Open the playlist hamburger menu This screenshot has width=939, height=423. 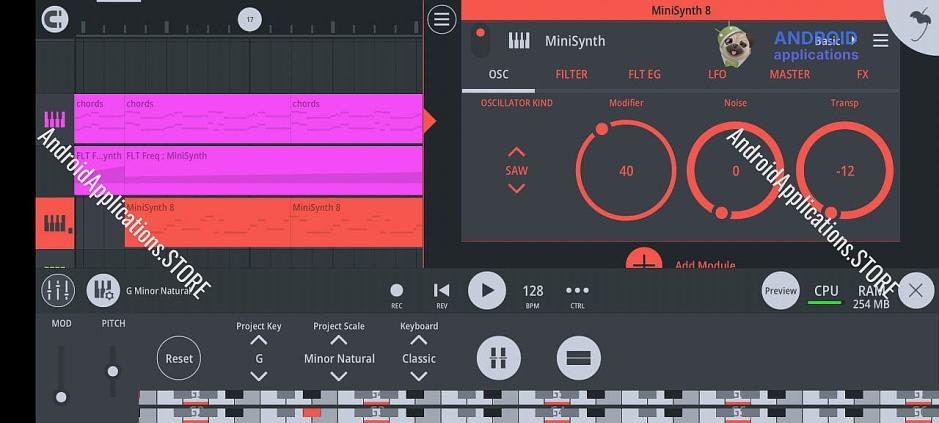(x=441, y=19)
